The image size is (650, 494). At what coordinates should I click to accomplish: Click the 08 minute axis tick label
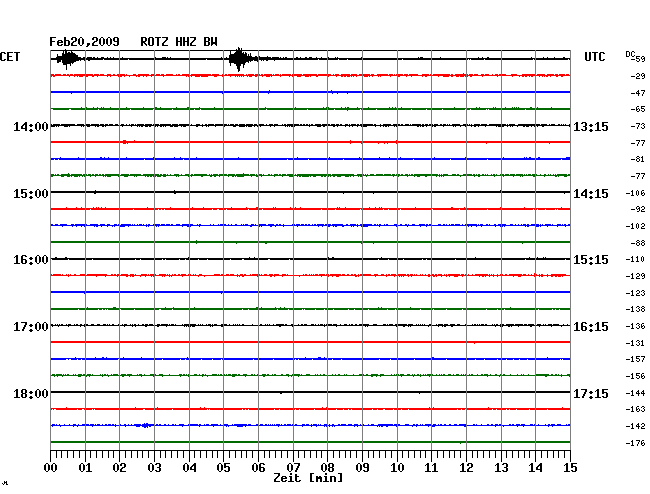coord(327,468)
